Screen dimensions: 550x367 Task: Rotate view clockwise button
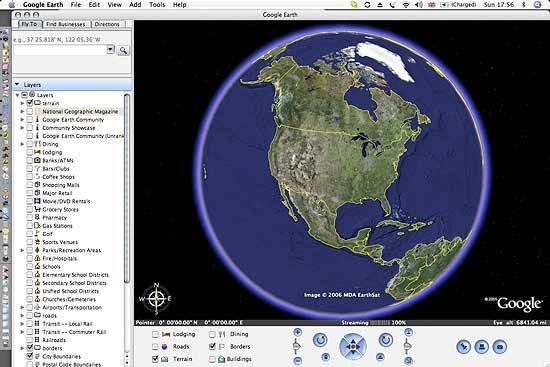[386, 340]
